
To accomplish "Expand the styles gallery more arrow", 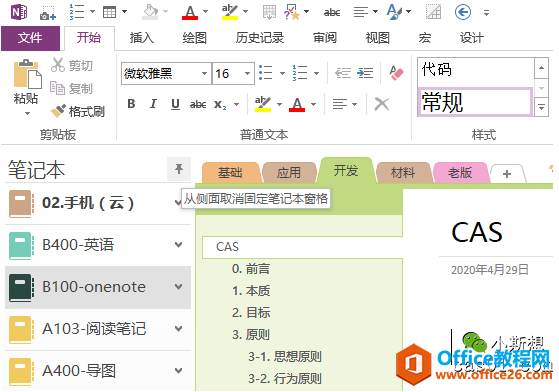I will coord(541,107).
